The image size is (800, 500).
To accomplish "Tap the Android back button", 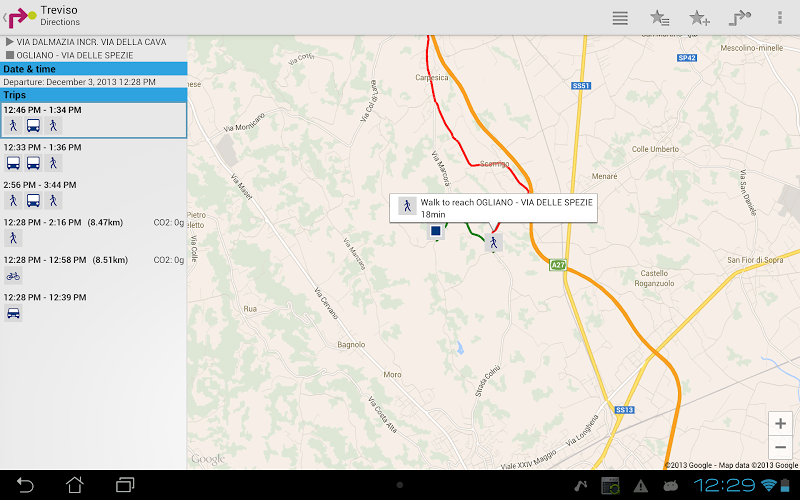I will (x=24, y=485).
